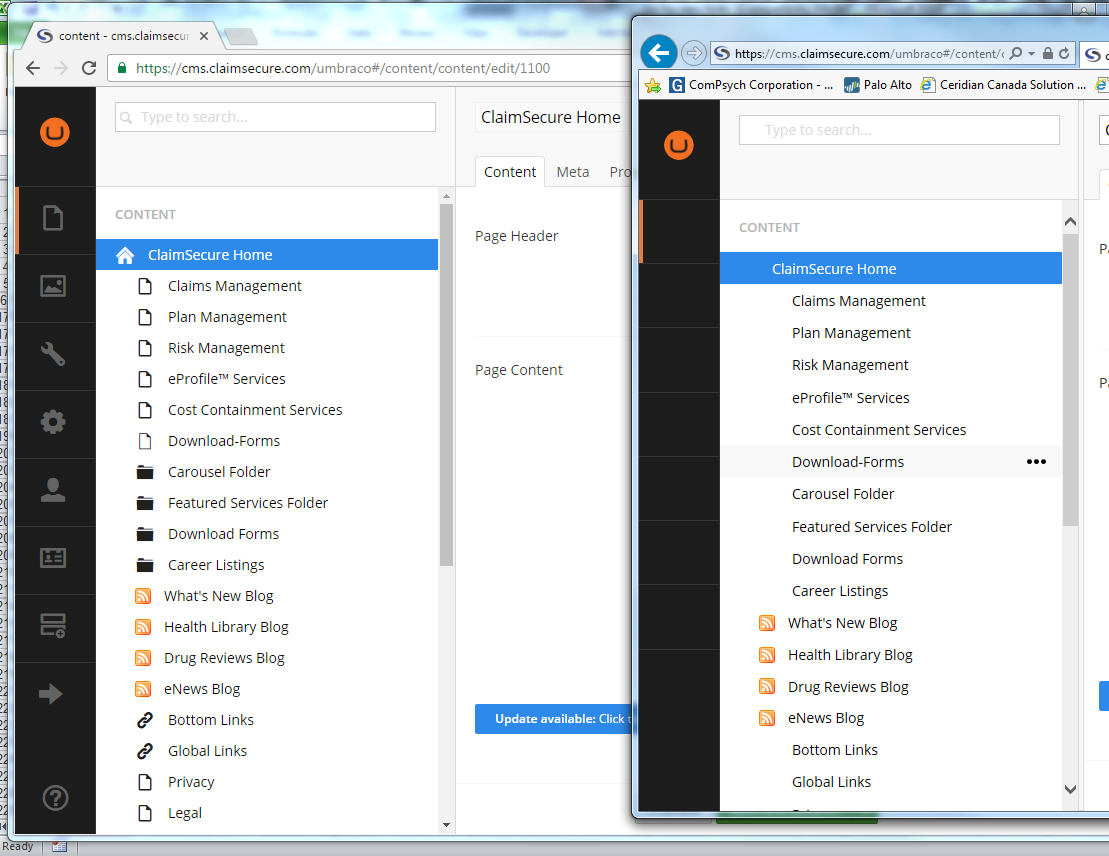Close the cms.claimsecure Chrome tab
The image size is (1109, 856).
pos(204,35)
